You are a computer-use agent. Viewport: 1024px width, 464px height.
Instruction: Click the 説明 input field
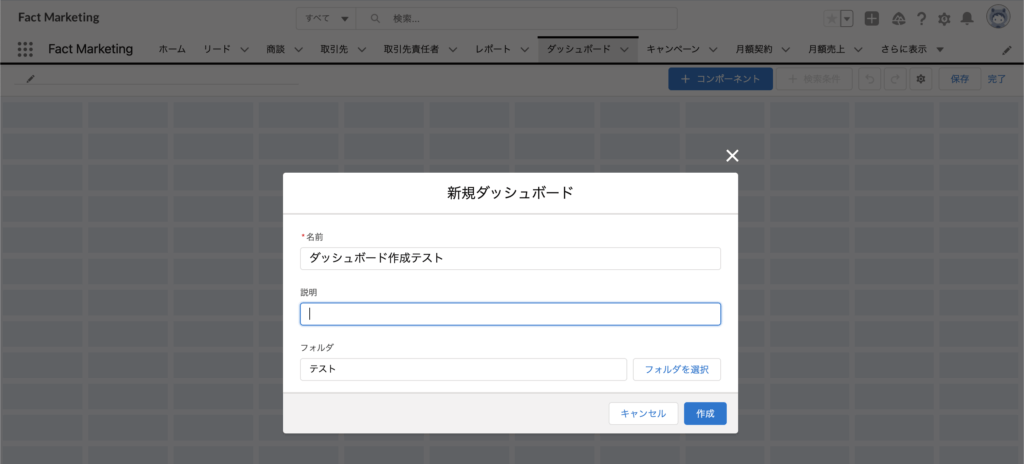tap(510, 314)
